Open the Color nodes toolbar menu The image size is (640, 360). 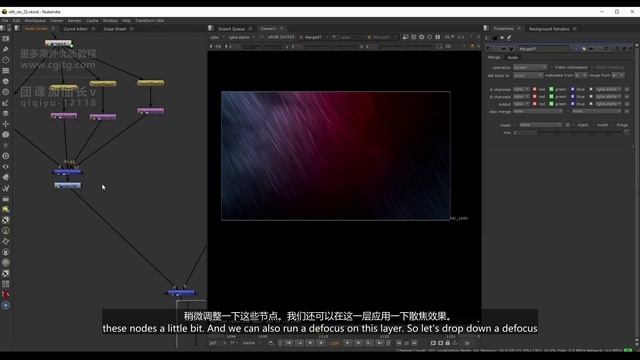click(x=6, y=81)
